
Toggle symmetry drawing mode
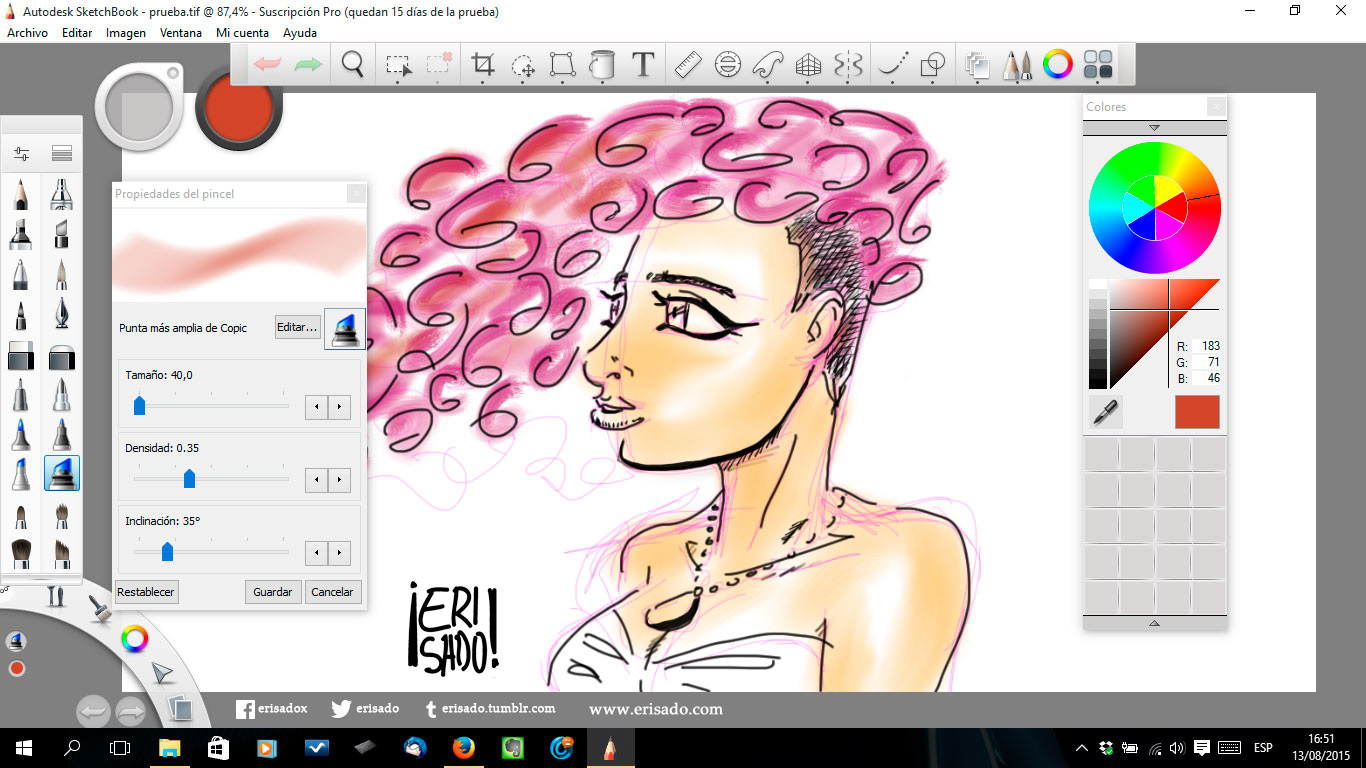coord(848,66)
